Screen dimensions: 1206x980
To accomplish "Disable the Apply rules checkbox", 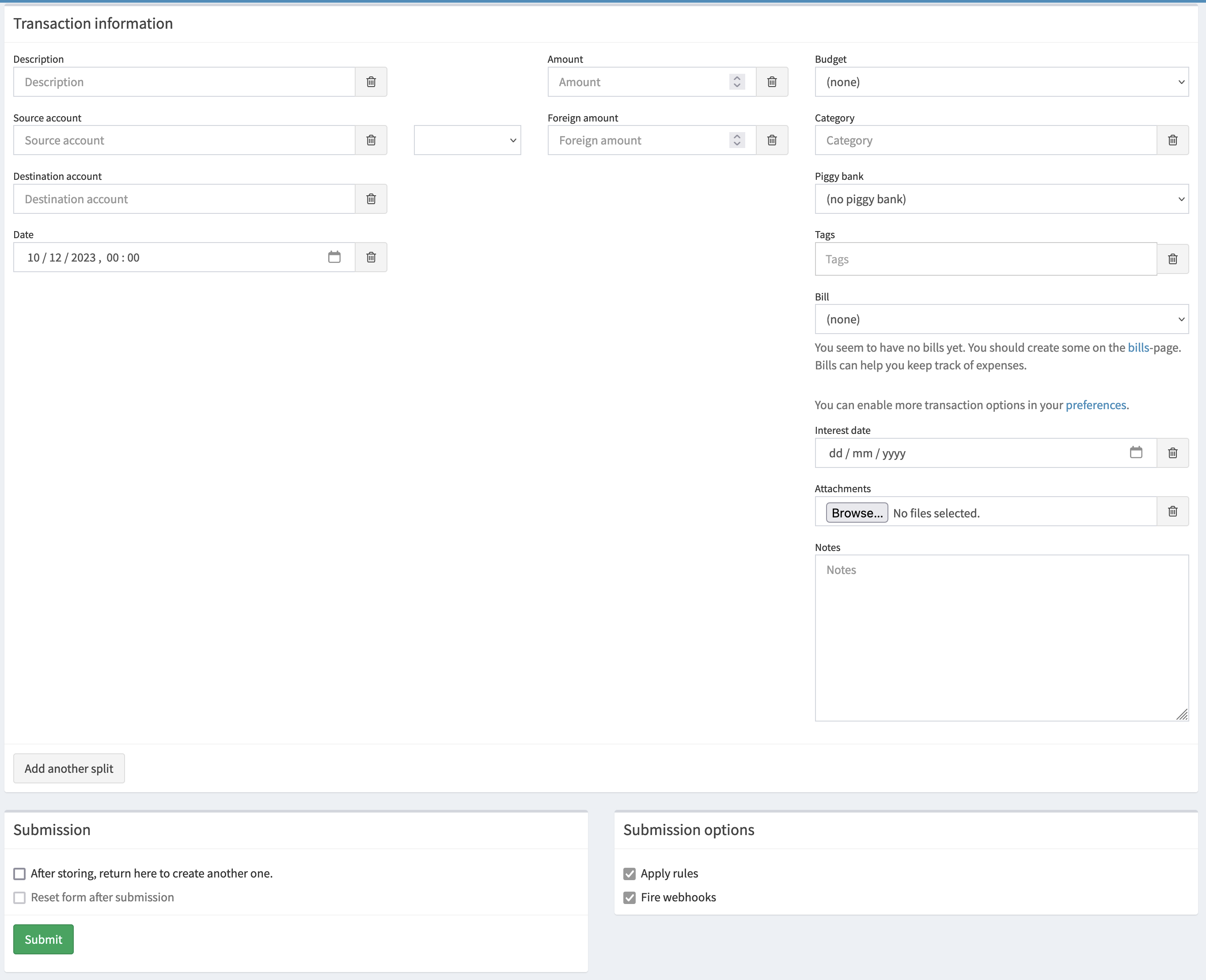I will tap(630, 874).
